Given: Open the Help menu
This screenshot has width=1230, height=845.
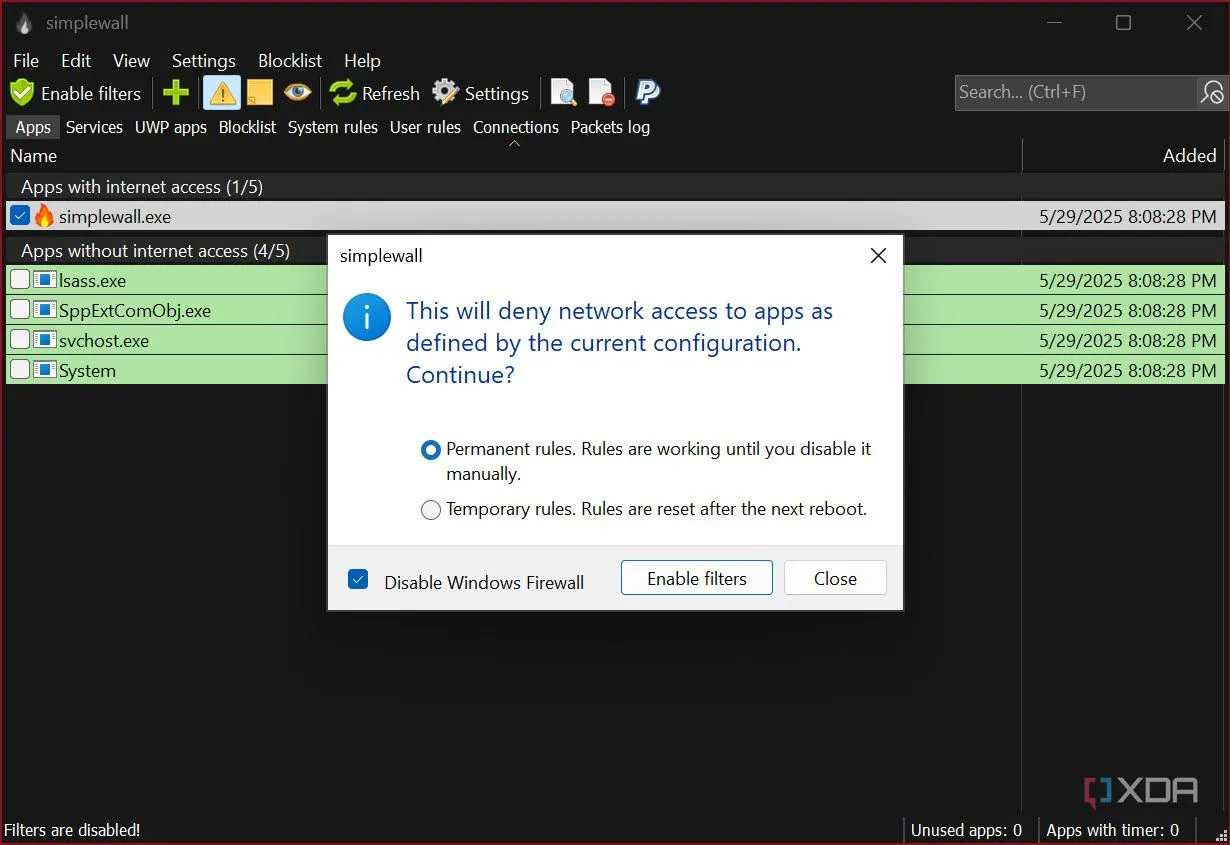Looking at the screenshot, I should pyautogui.click(x=362, y=61).
